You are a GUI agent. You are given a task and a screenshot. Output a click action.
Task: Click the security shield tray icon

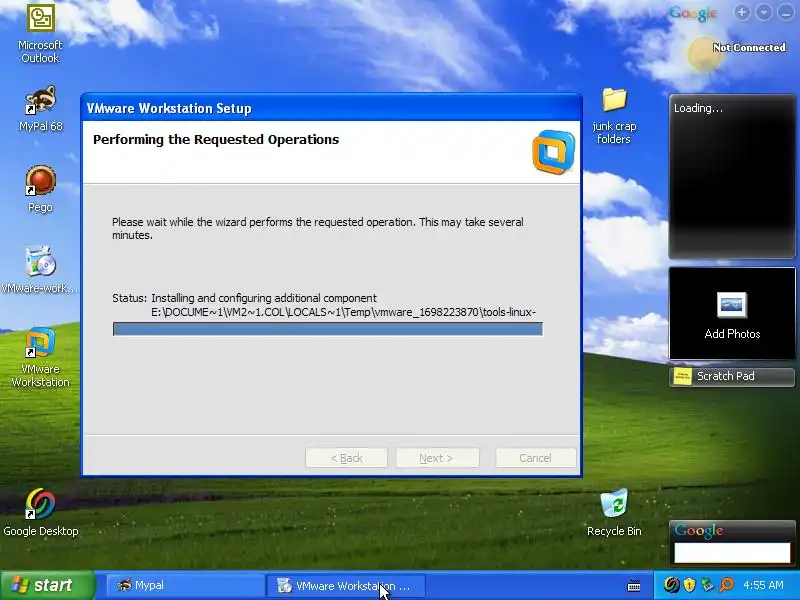click(690, 585)
